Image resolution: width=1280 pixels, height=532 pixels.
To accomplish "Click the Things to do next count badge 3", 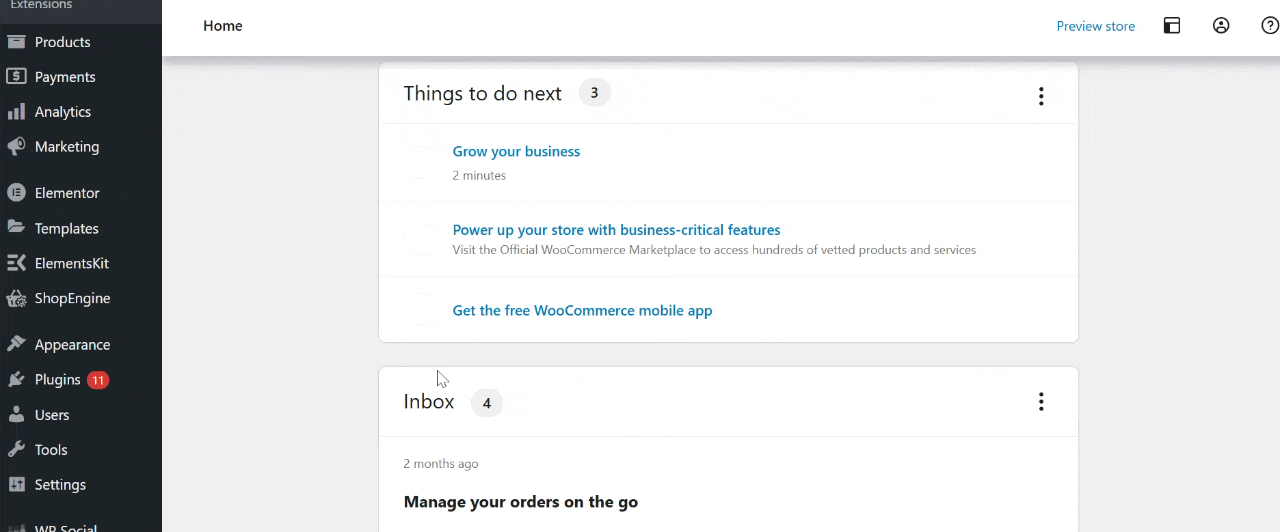I will pyautogui.click(x=594, y=93).
